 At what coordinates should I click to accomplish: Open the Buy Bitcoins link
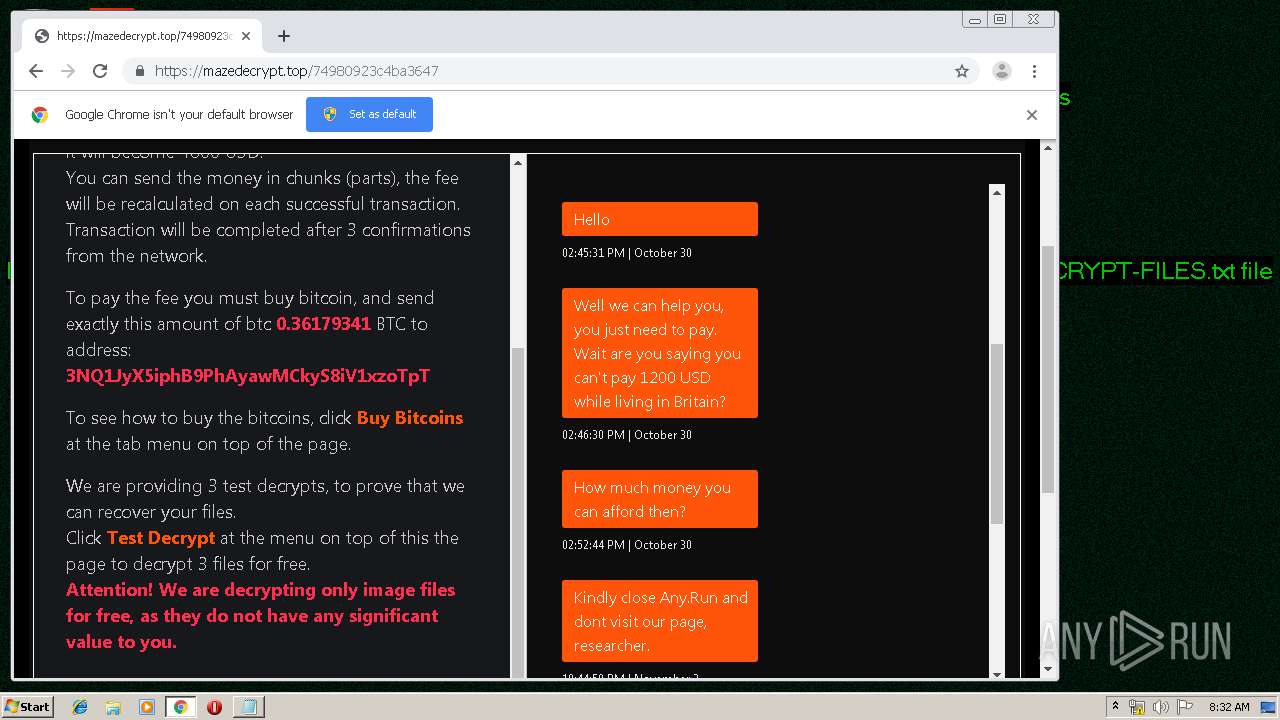tap(410, 418)
